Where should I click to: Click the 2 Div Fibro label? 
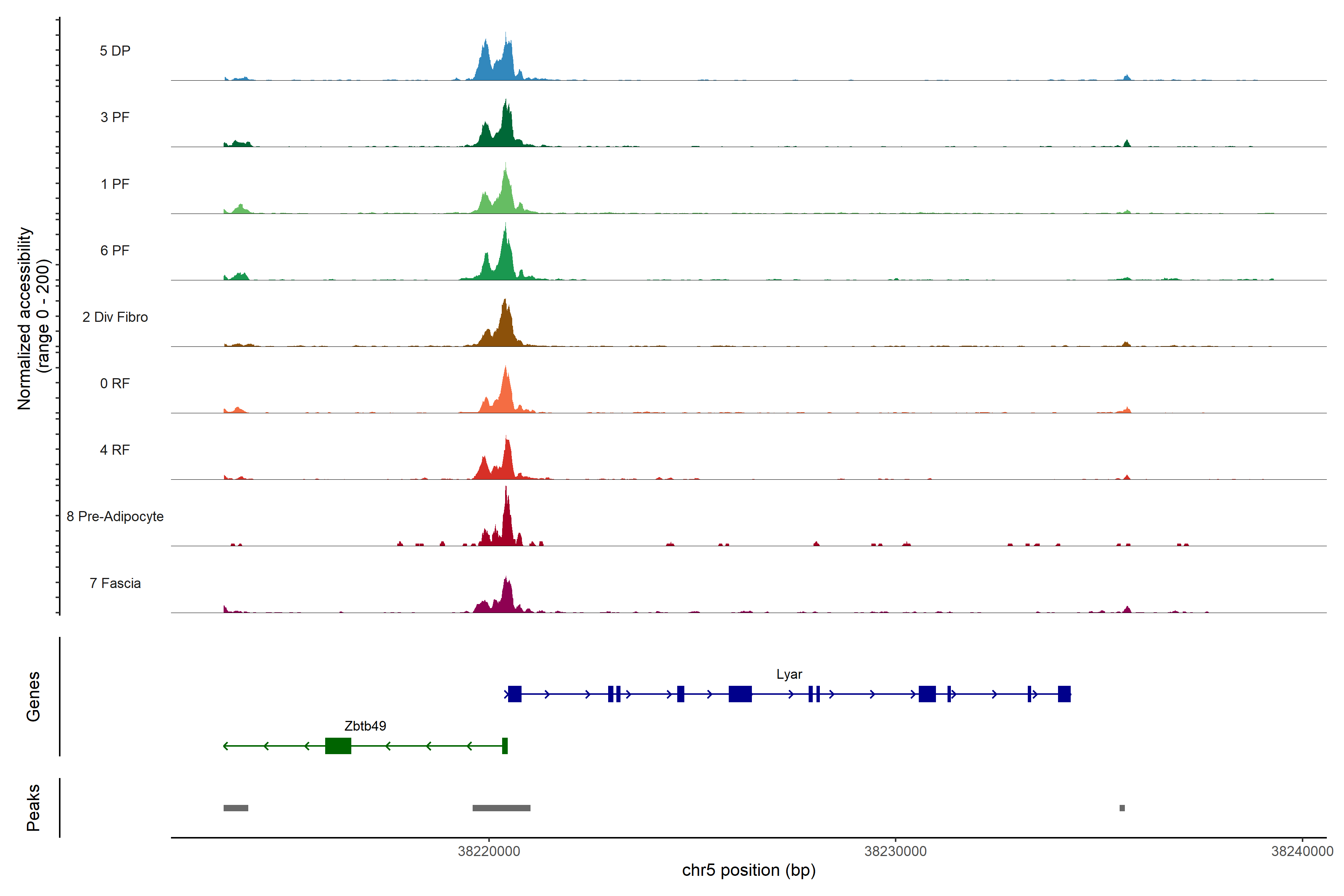coord(115,317)
